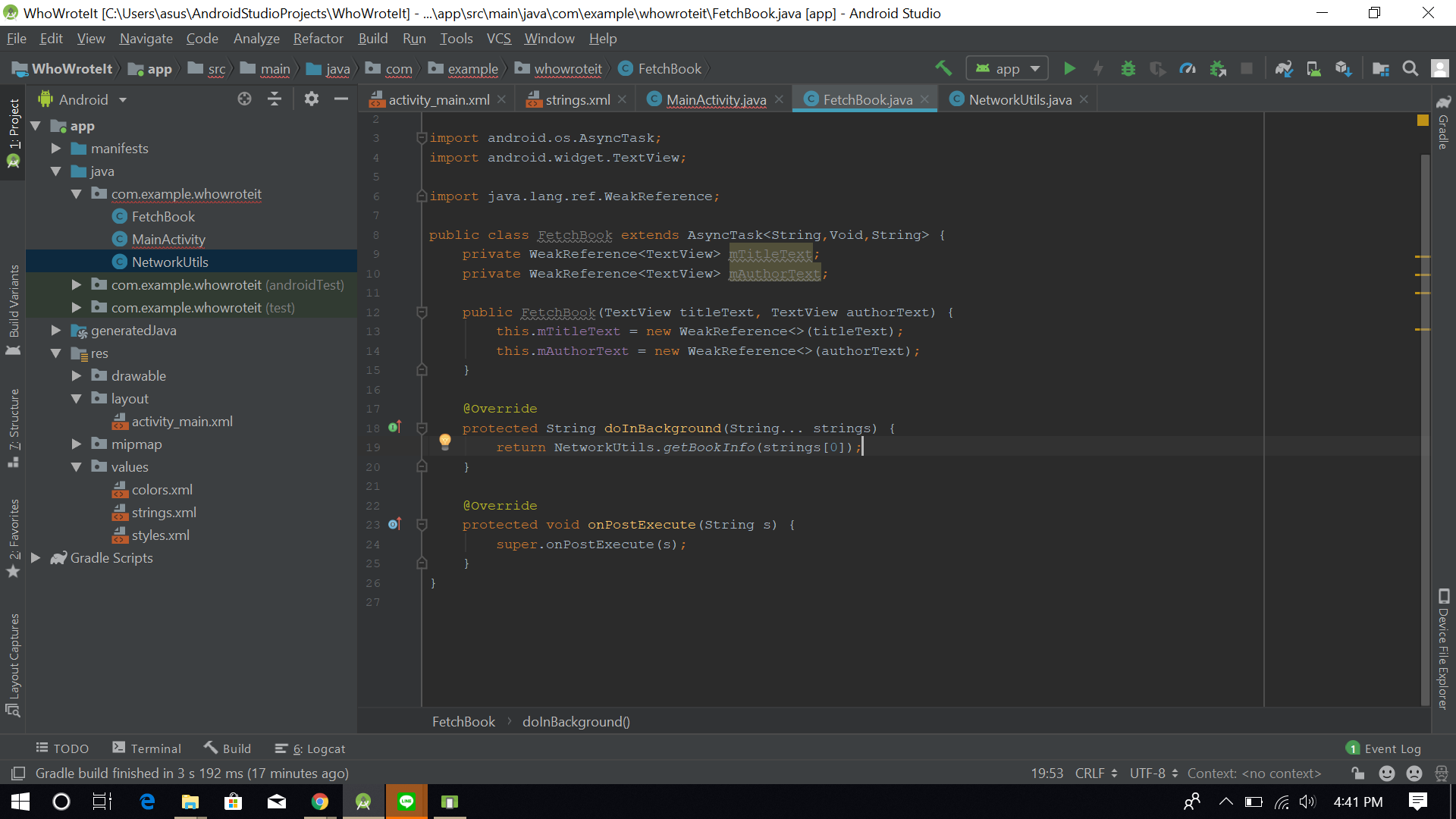1456x819 pixels.
Task: Toggle code folding for FetchBook constructor
Action: [422, 312]
